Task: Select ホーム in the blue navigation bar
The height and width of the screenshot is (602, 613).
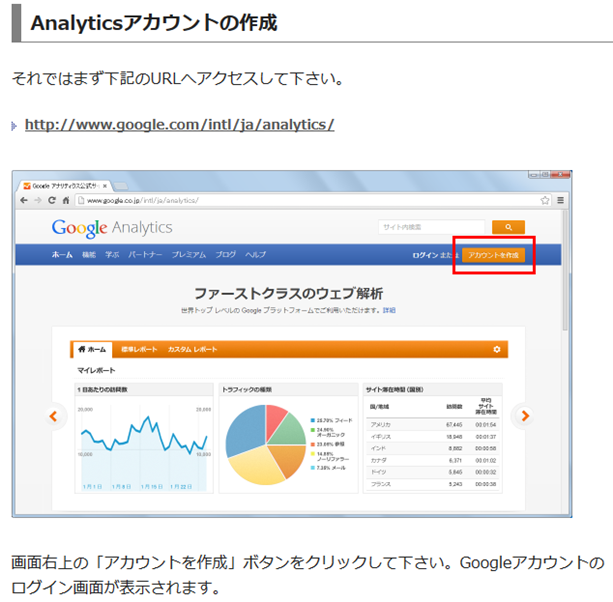Action: pyautogui.click(x=62, y=255)
